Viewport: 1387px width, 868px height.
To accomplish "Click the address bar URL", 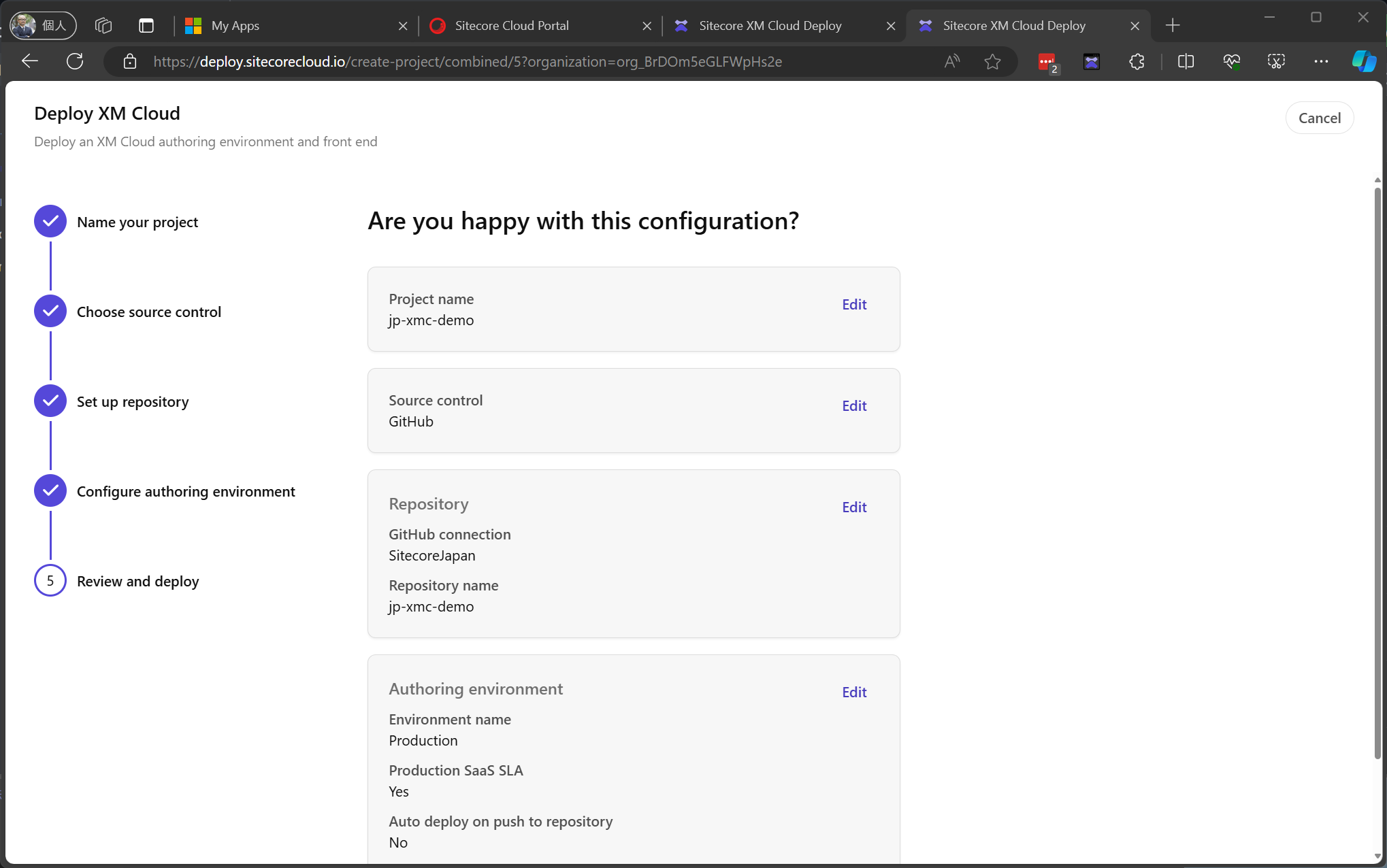I will 468,62.
